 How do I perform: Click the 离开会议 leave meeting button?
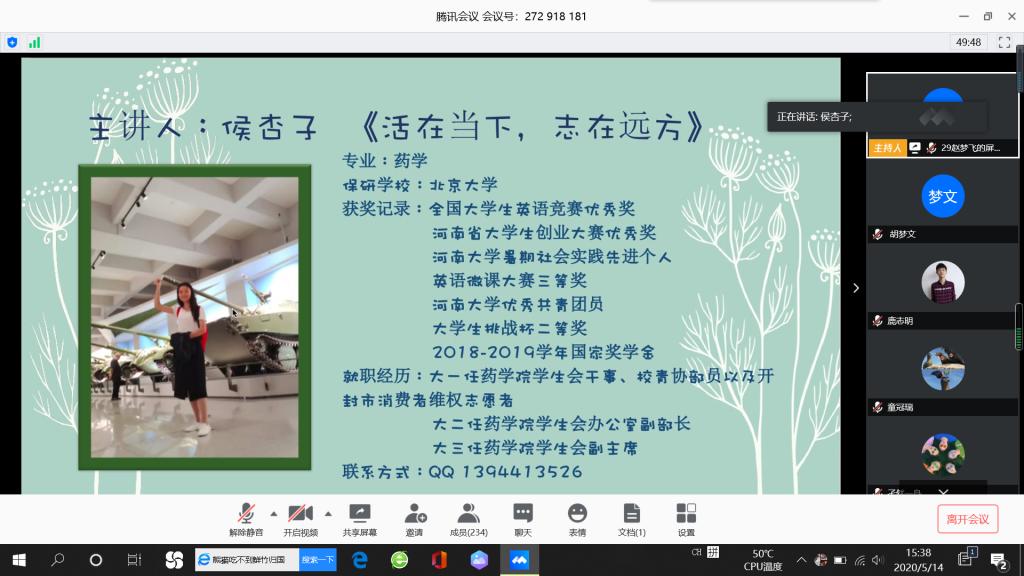[968, 519]
